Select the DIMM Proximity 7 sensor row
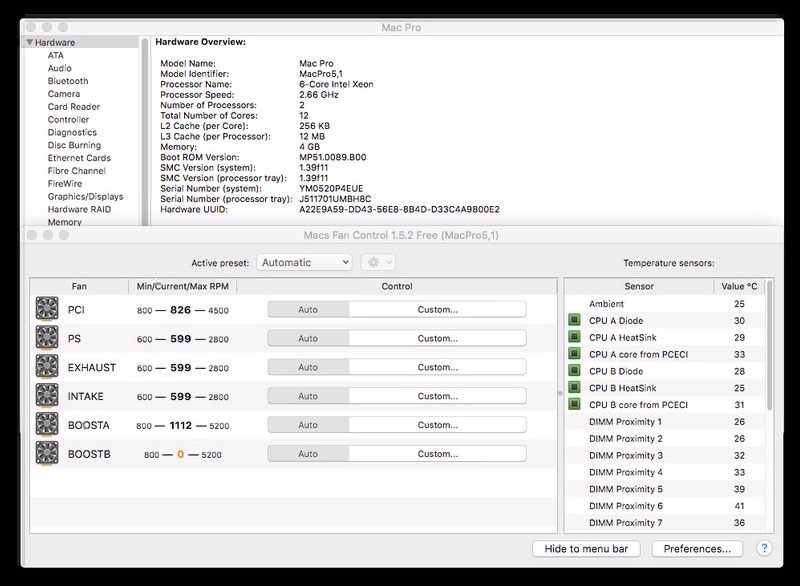The width and height of the screenshot is (800, 586). click(x=665, y=522)
